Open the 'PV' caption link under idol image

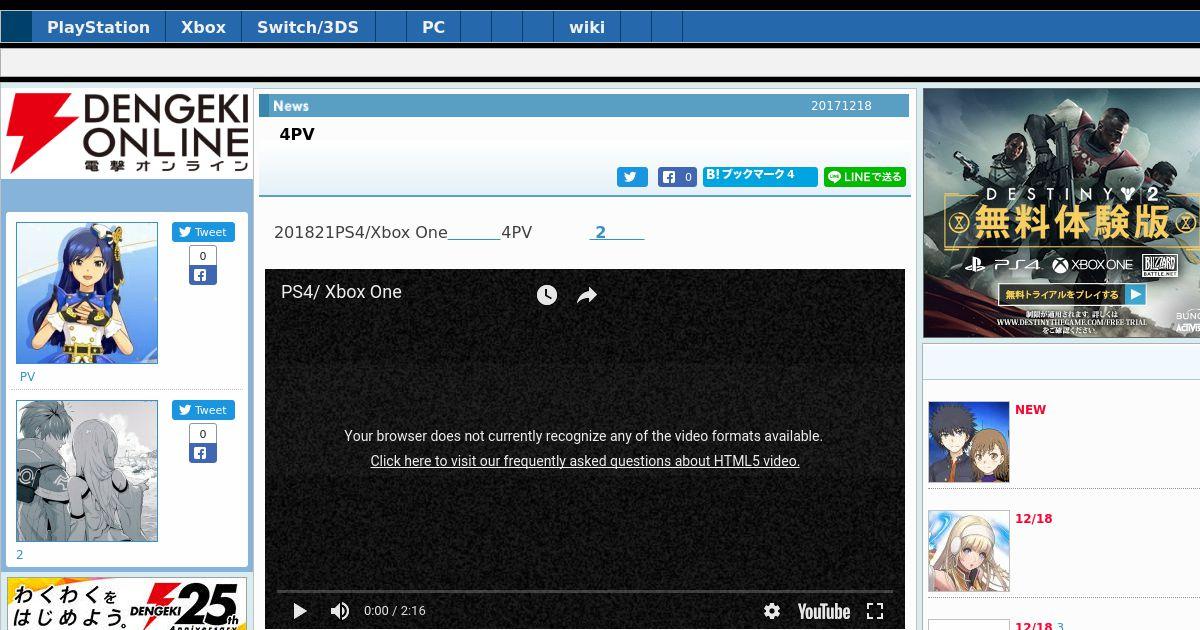(x=28, y=377)
